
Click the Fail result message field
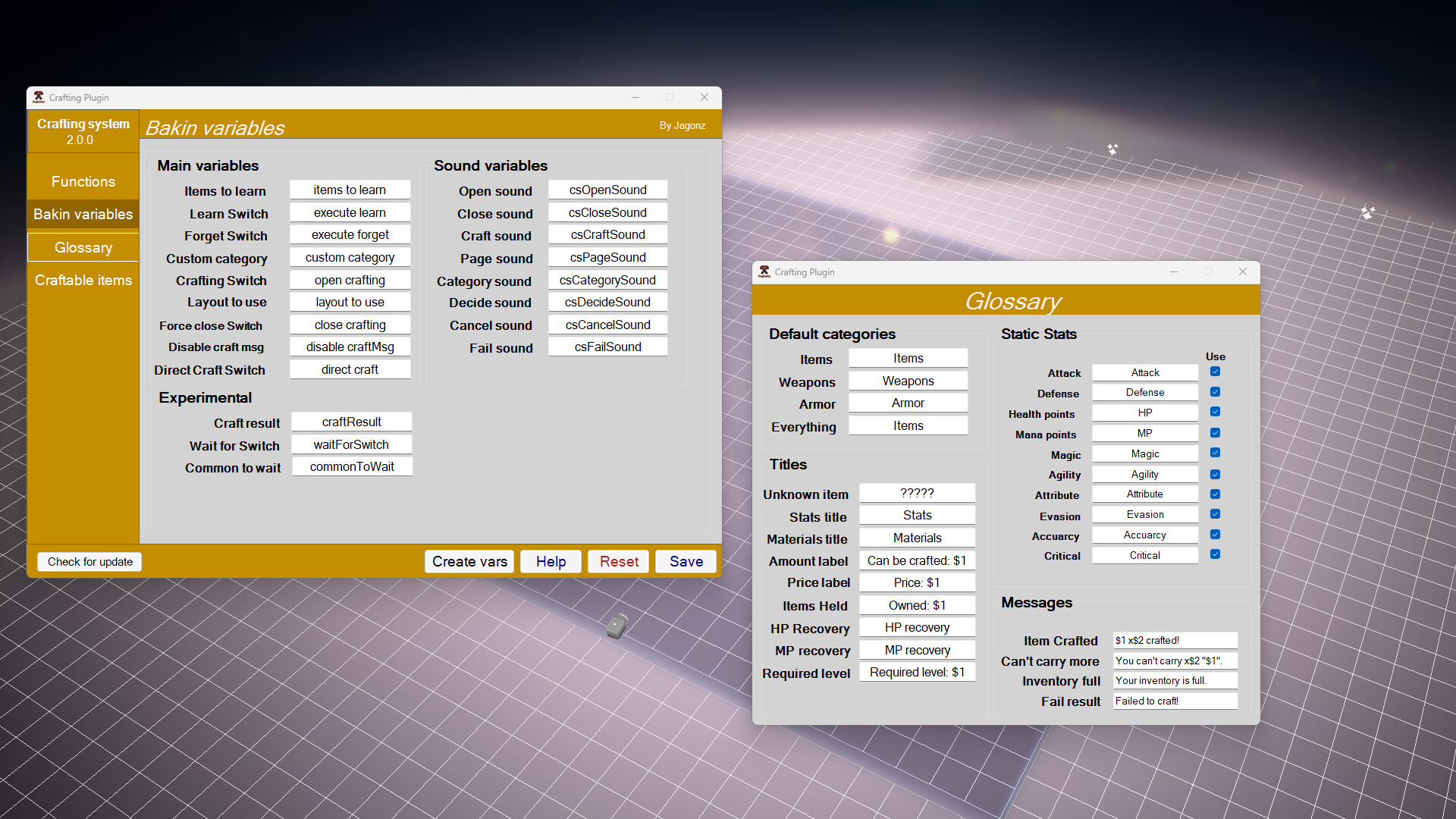point(1175,700)
